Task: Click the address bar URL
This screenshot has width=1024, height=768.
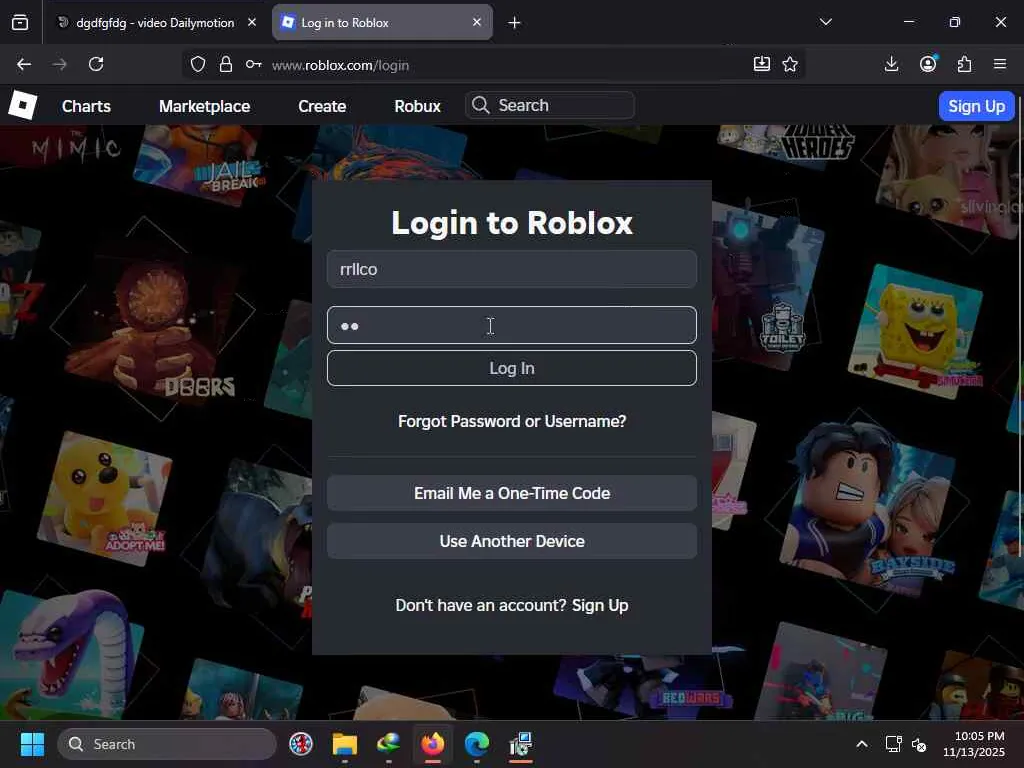Action: (340, 65)
